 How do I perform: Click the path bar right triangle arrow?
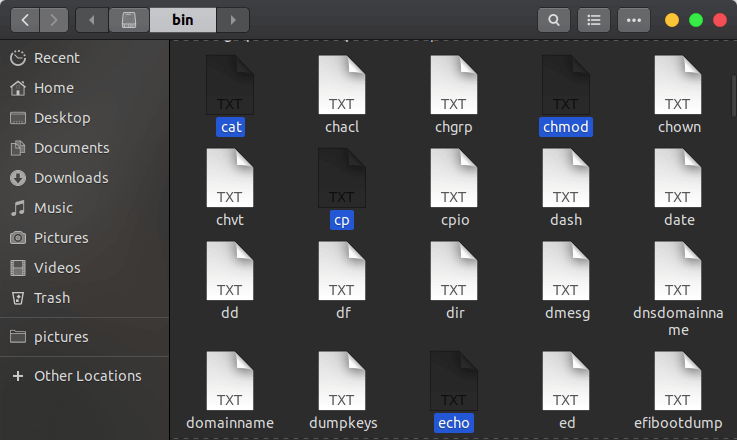coord(233,20)
